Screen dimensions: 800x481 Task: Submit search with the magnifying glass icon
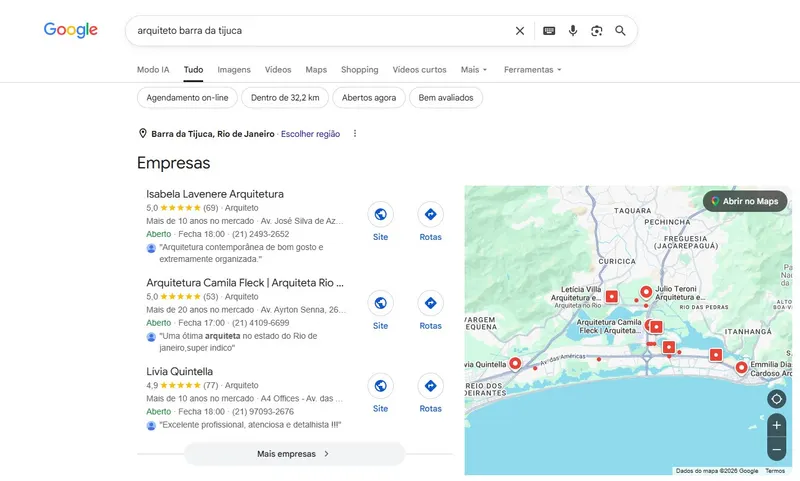coord(620,31)
